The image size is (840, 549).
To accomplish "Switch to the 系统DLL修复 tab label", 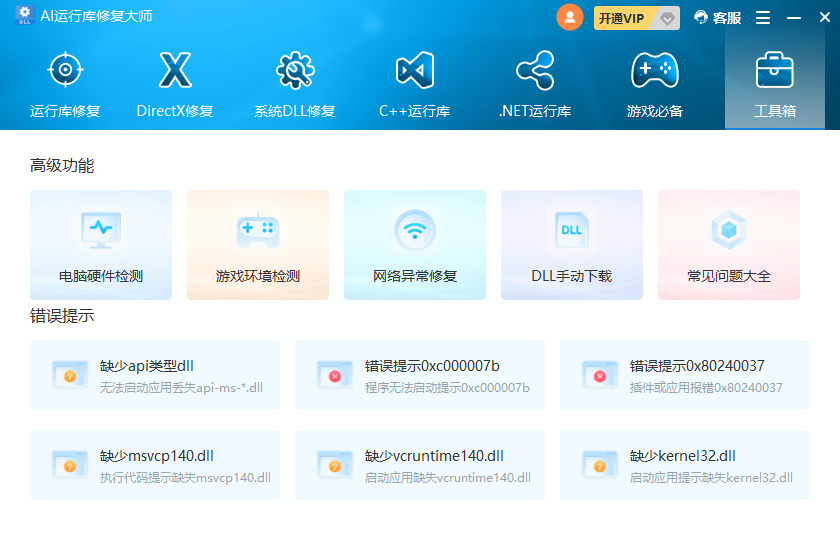I will (x=295, y=111).
